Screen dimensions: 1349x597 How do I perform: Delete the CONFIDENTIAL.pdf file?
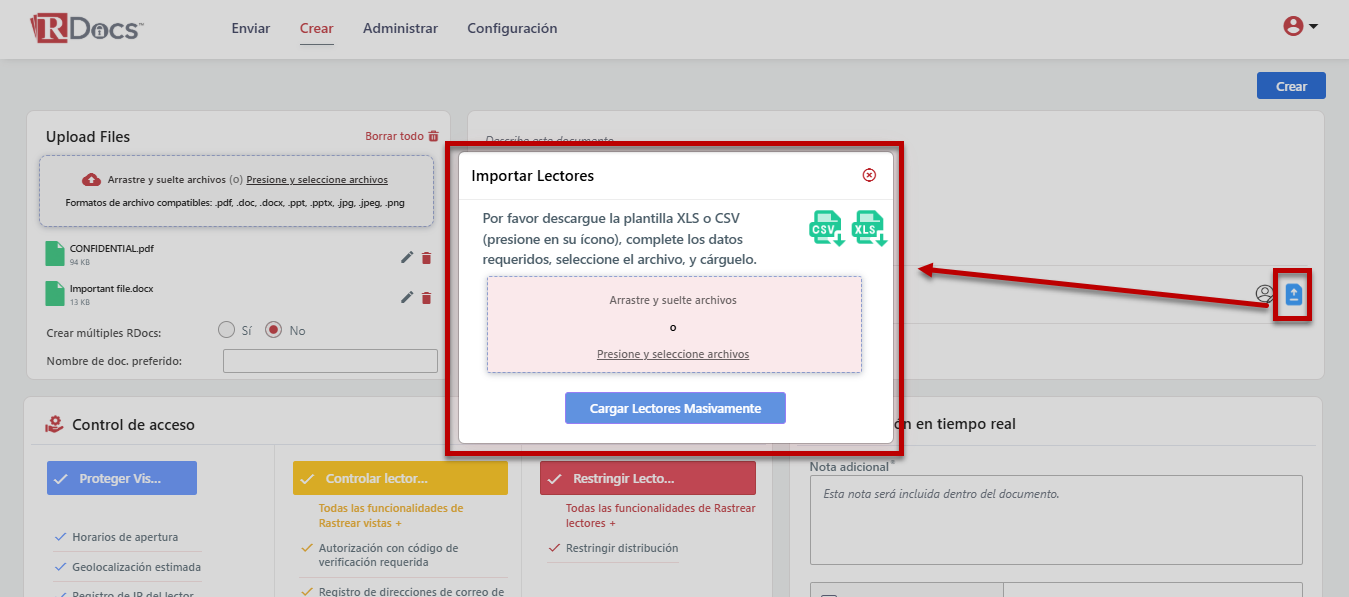(x=427, y=258)
